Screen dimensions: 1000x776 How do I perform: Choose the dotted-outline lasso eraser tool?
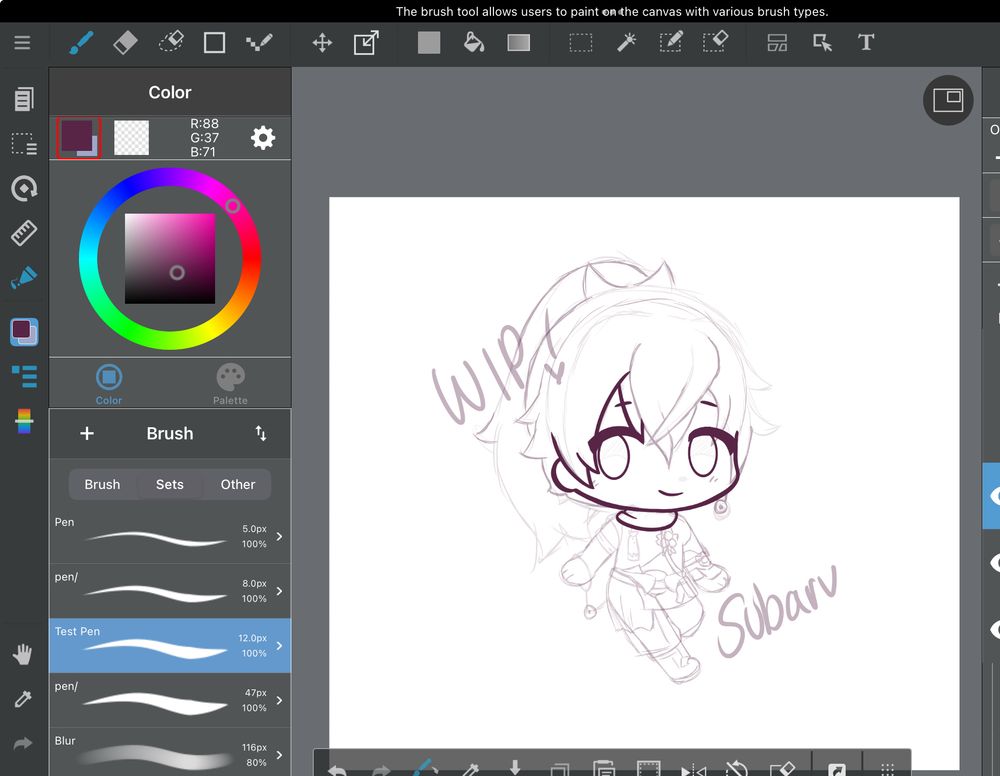pyautogui.click(x=170, y=43)
